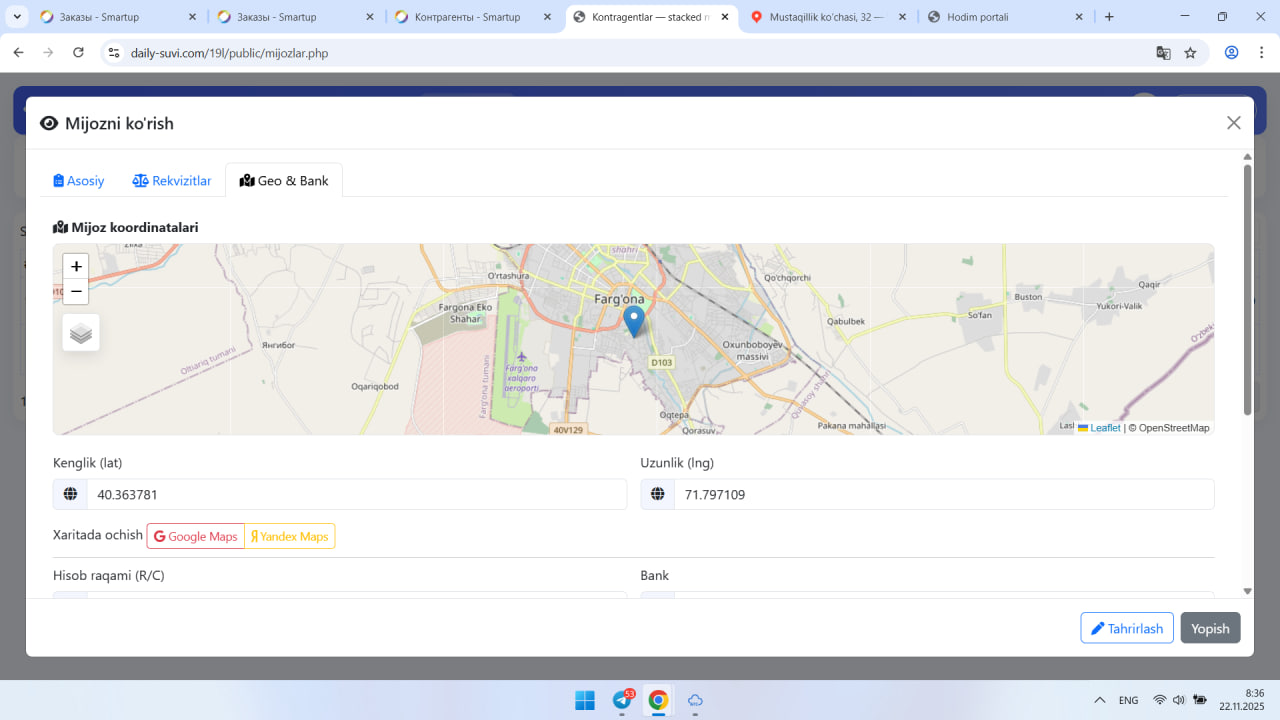Zoom in on the map
1280x720 pixels.
76,267
